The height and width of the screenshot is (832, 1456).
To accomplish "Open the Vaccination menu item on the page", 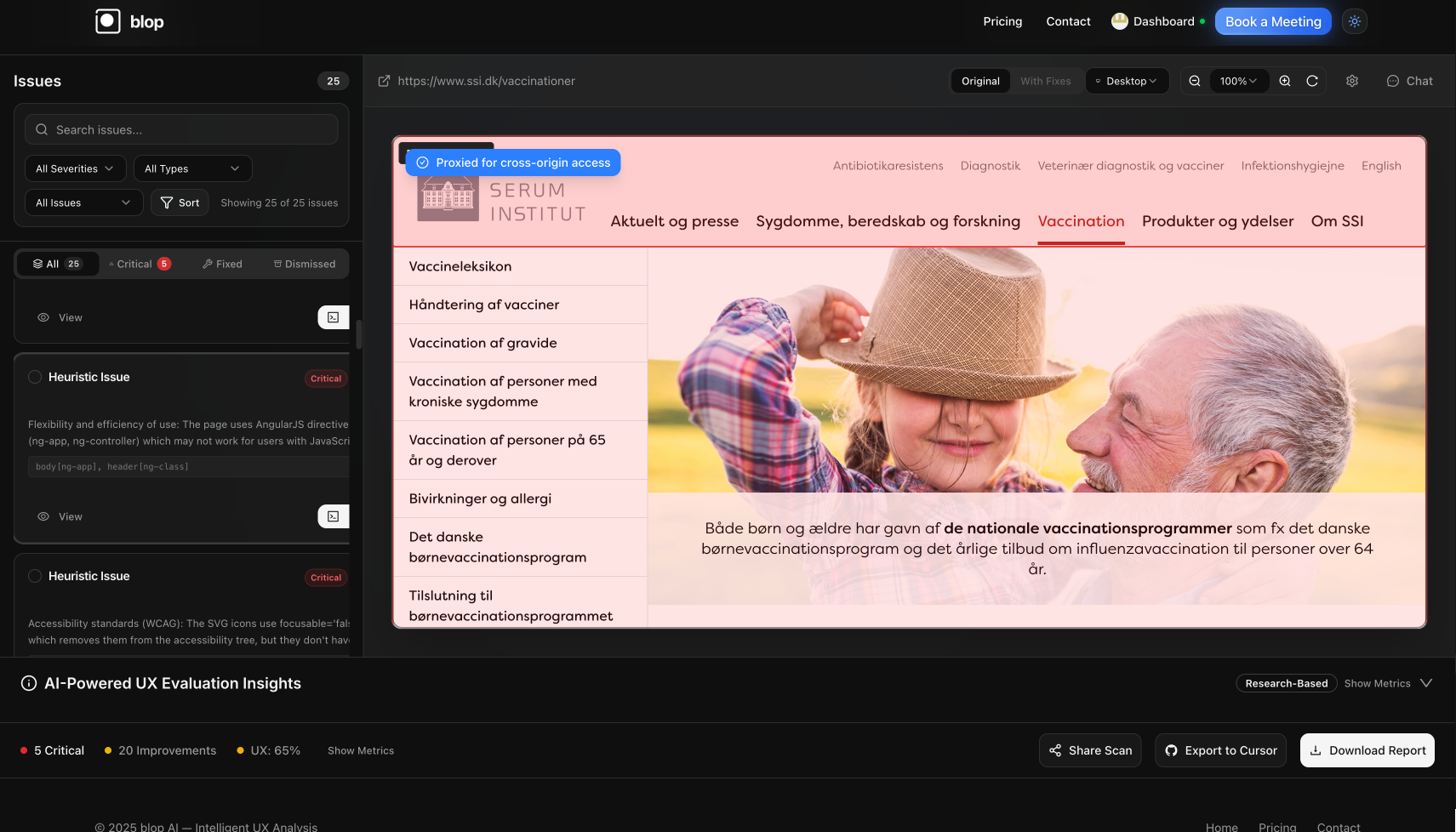I will tap(1081, 221).
